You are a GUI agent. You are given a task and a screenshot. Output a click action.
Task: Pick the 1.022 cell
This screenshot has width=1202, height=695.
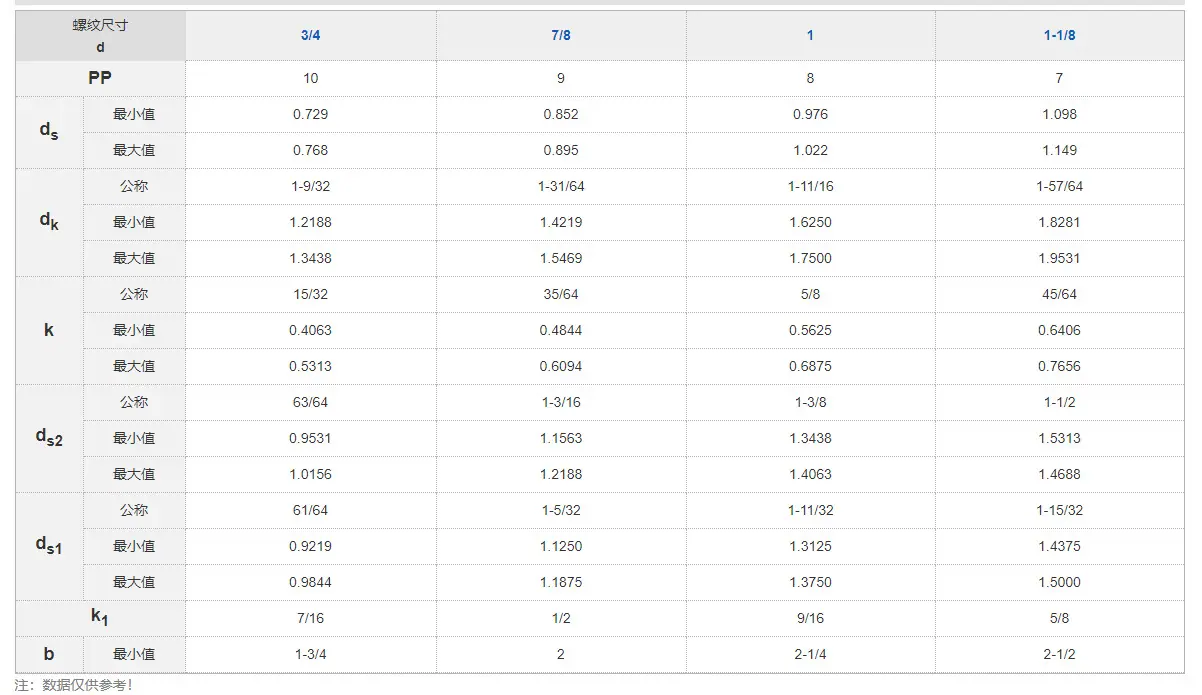[x=810, y=150]
